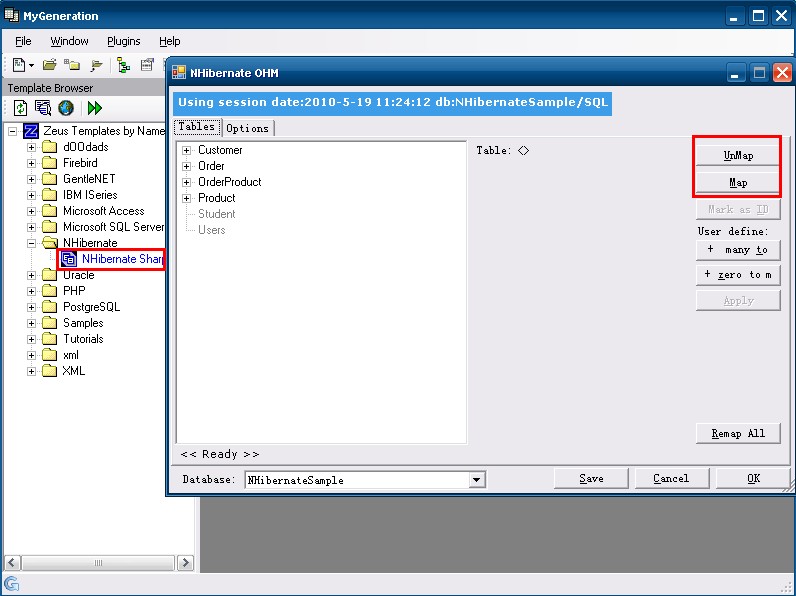
Task: Click the open folder with arrow icon
Action: (96, 65)
